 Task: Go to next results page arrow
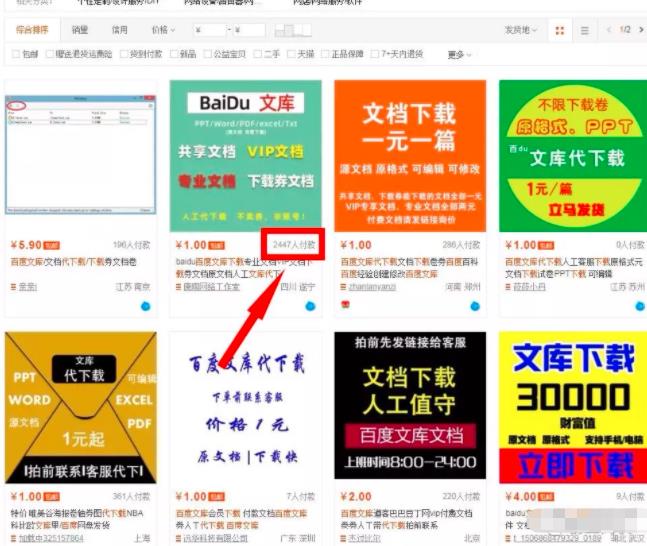coord(640,30)
